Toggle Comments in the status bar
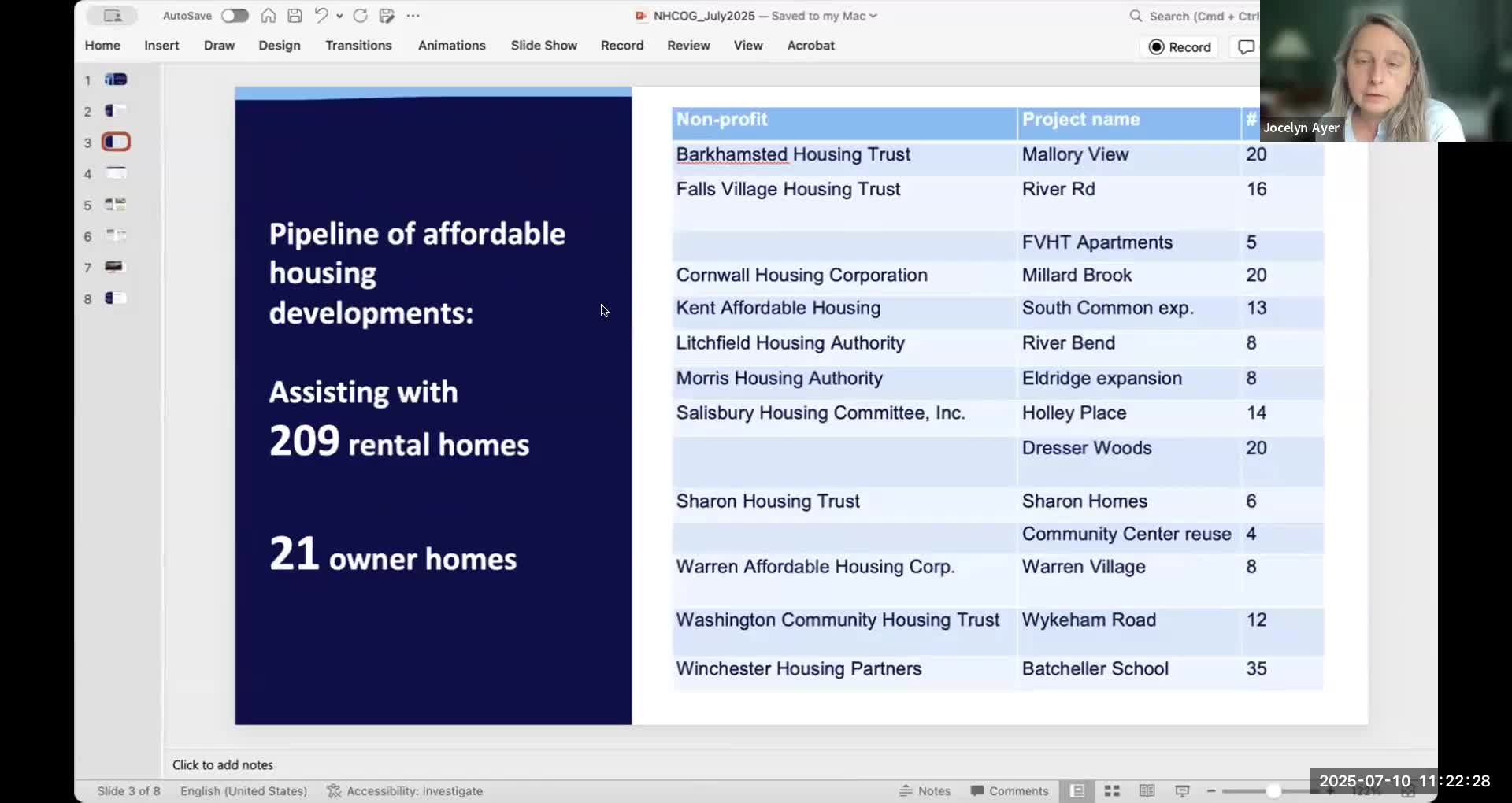 coord(1010,791)
